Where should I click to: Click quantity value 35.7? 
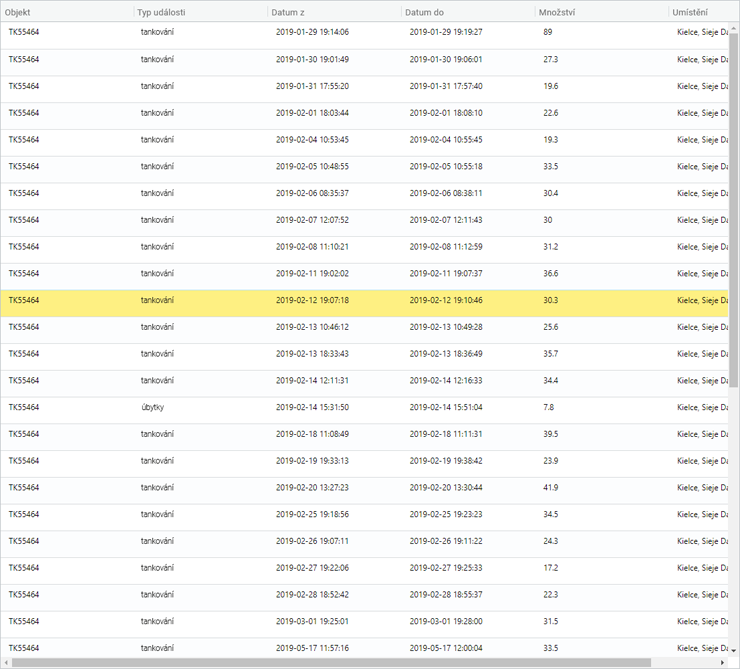tap(550, 354)
